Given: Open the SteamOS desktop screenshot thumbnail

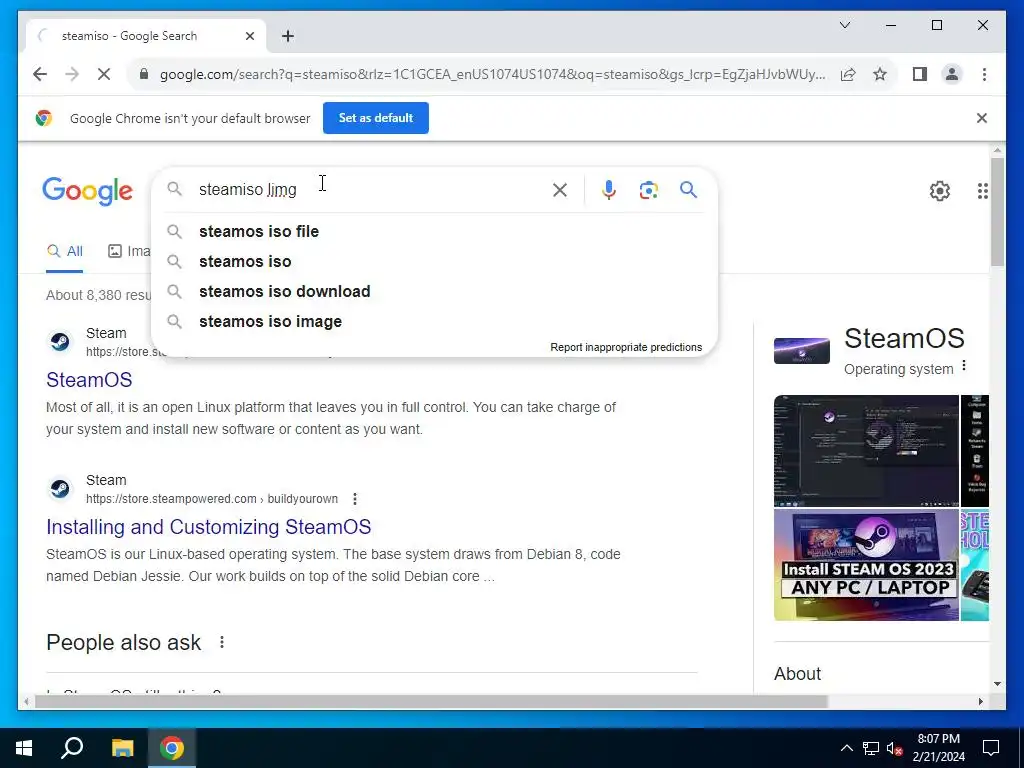Looking at the screenshot, I should tap(866, 451).
